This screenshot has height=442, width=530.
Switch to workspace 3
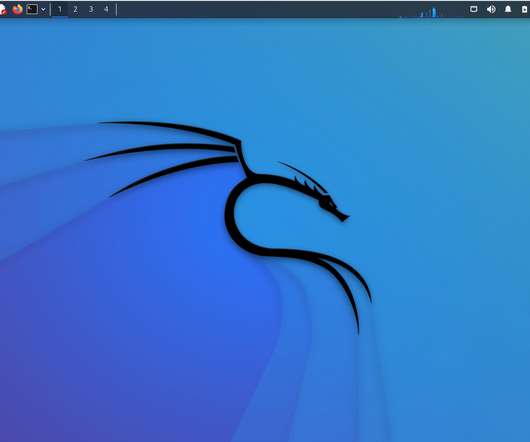pyautogui.click(x=91, y=9)
